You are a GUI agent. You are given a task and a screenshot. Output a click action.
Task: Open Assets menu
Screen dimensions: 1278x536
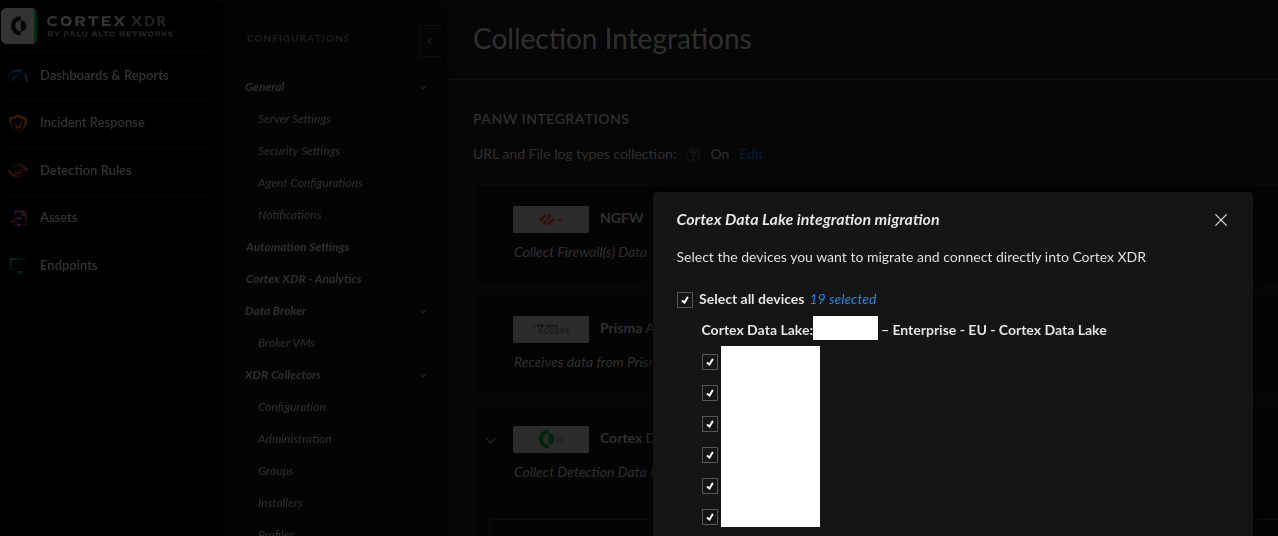coord(59,218)
